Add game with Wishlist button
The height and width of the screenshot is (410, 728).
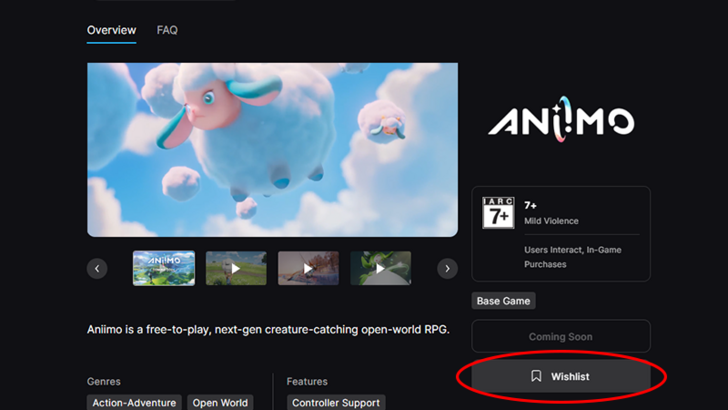coord(561,376)
